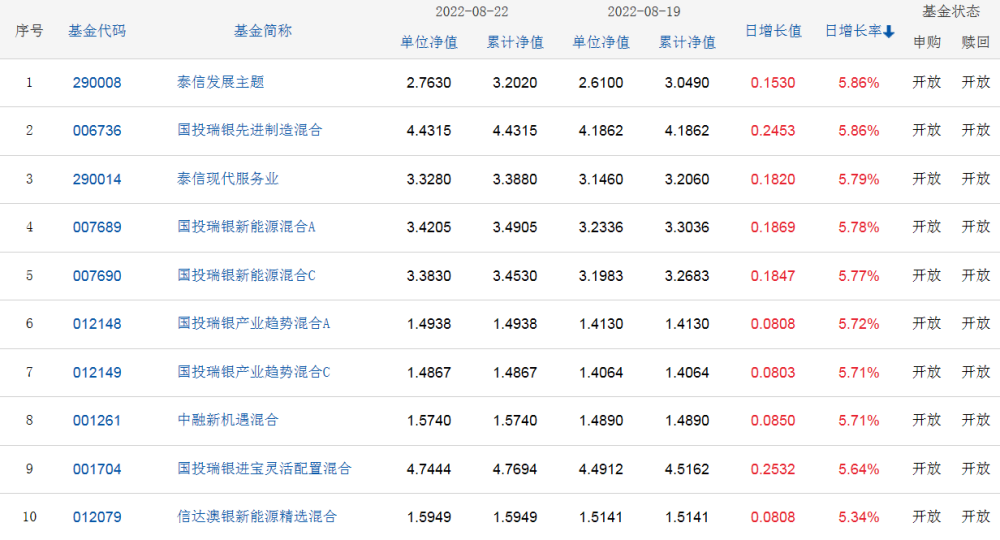Sort by 基金简称 column header
The height and width of the screenshot is (540, 1000).
[x=263, y=31]
